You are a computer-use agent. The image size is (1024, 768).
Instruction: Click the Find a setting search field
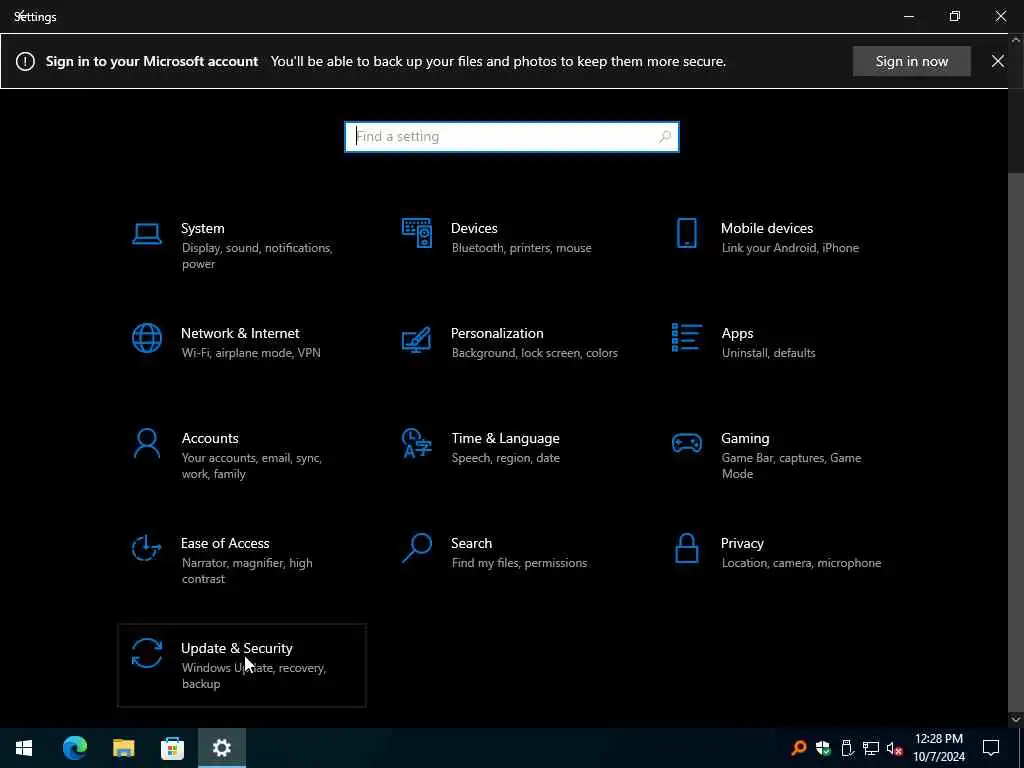click(x=511, y=136)
